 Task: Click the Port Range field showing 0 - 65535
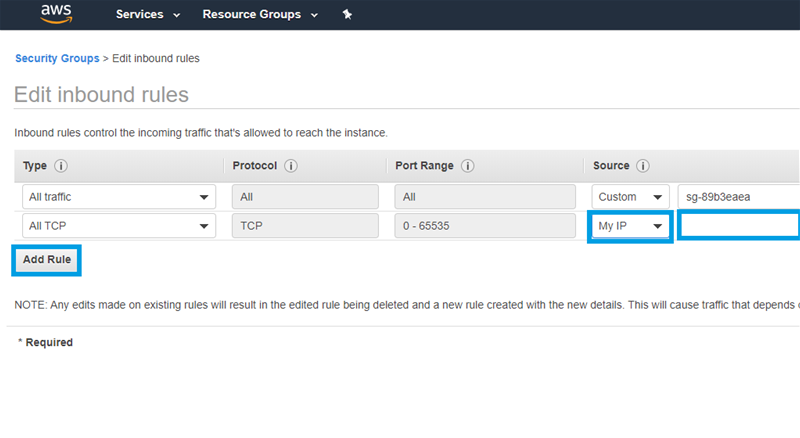point(484,226)
